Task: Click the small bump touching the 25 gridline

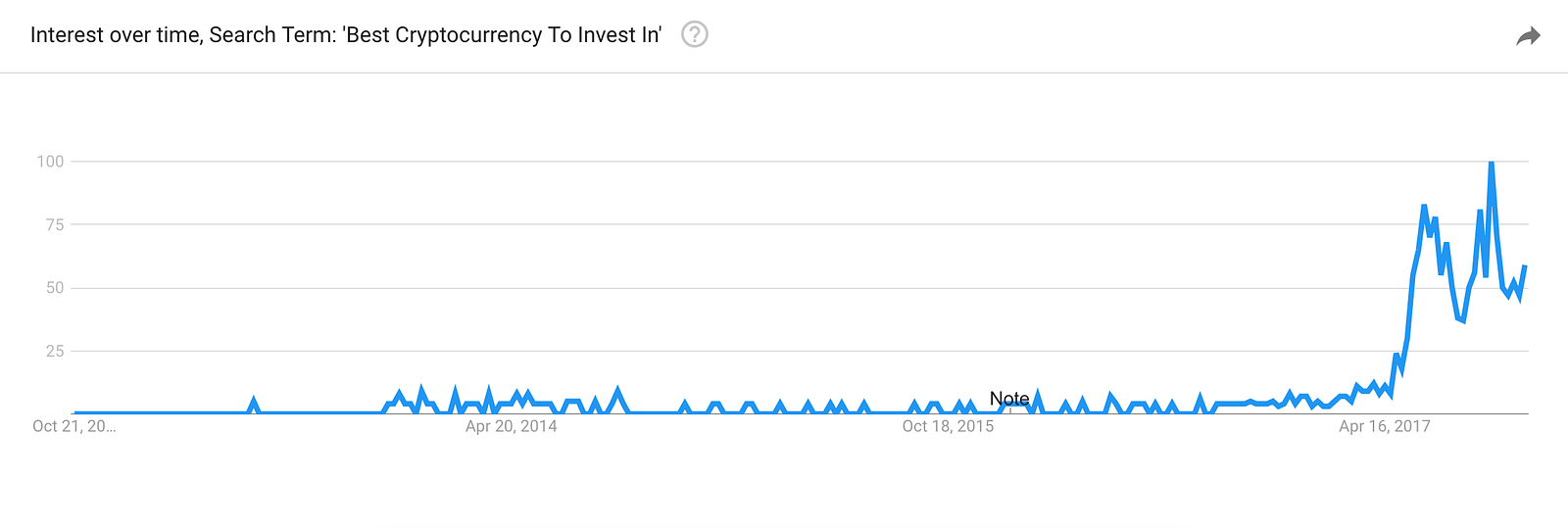Action: [x=1396, y=355]
